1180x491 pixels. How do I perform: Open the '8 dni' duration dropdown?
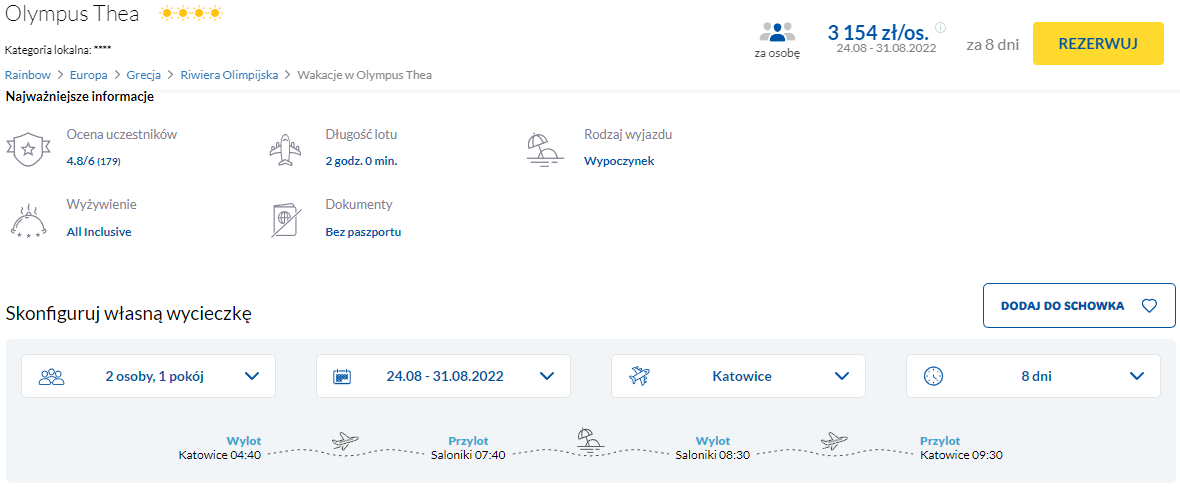pos(1033,376)
